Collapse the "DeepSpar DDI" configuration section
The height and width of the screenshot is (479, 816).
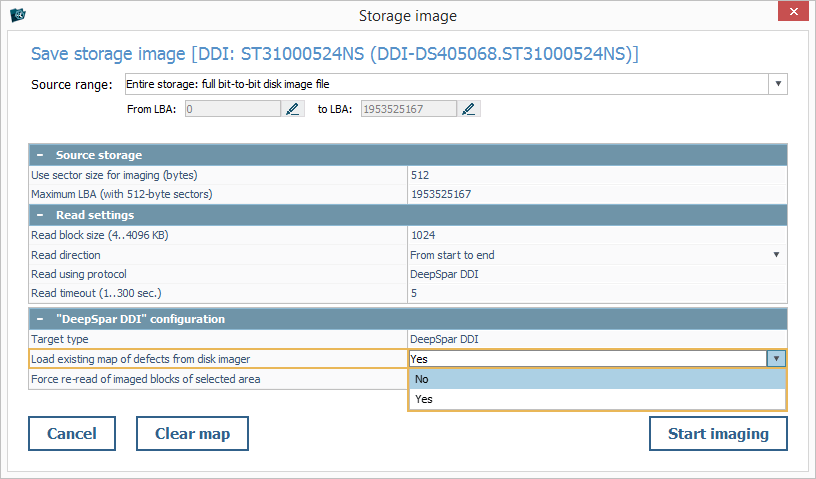[40, 319]
